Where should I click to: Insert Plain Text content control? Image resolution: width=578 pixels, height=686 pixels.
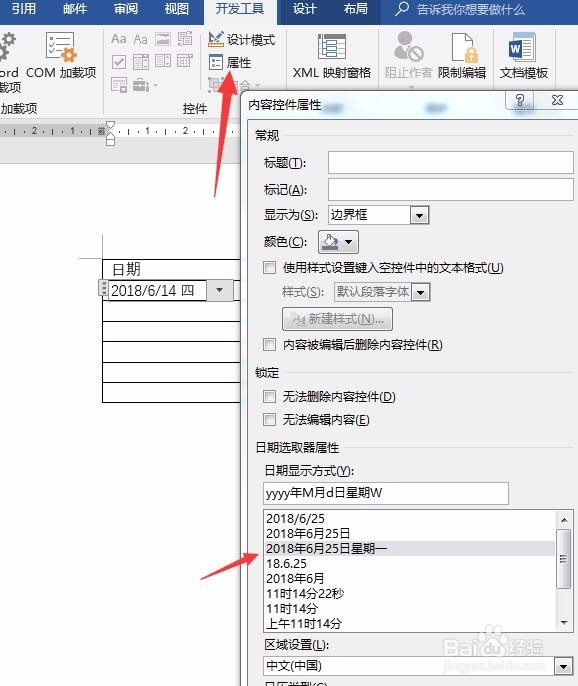coord(140,39)
